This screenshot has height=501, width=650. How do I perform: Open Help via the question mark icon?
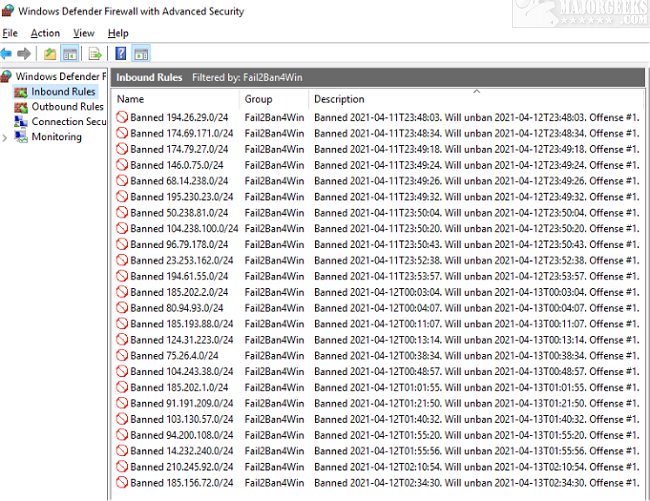coord(120,53)
